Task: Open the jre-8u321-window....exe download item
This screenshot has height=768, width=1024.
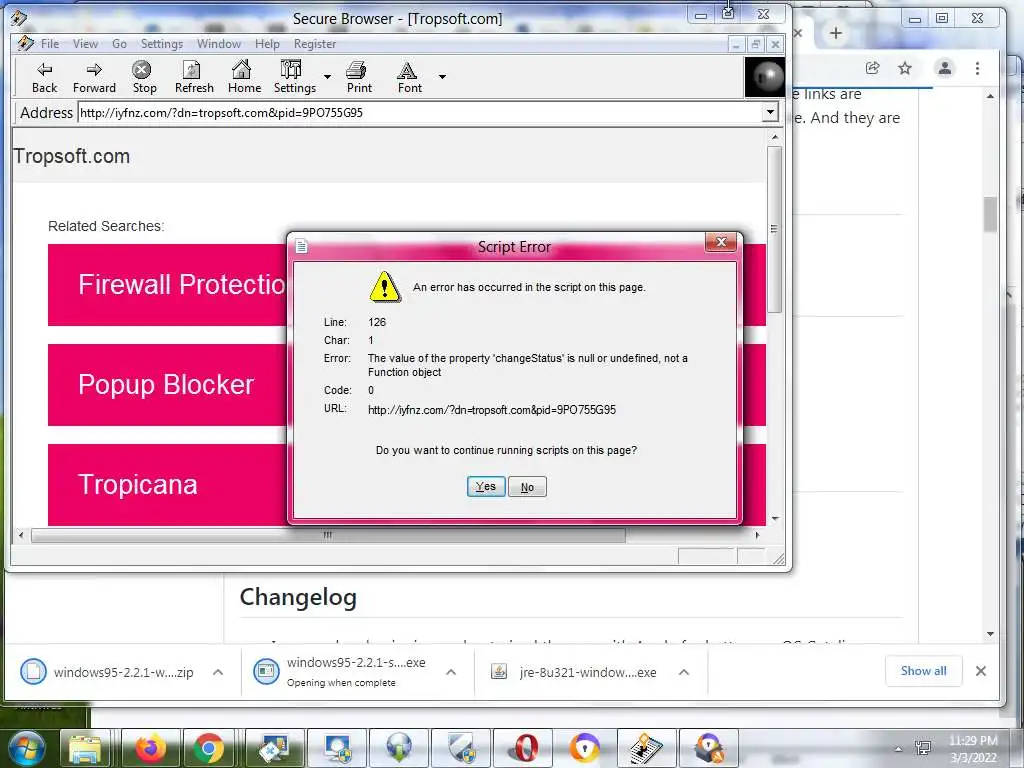Action: 575,672
